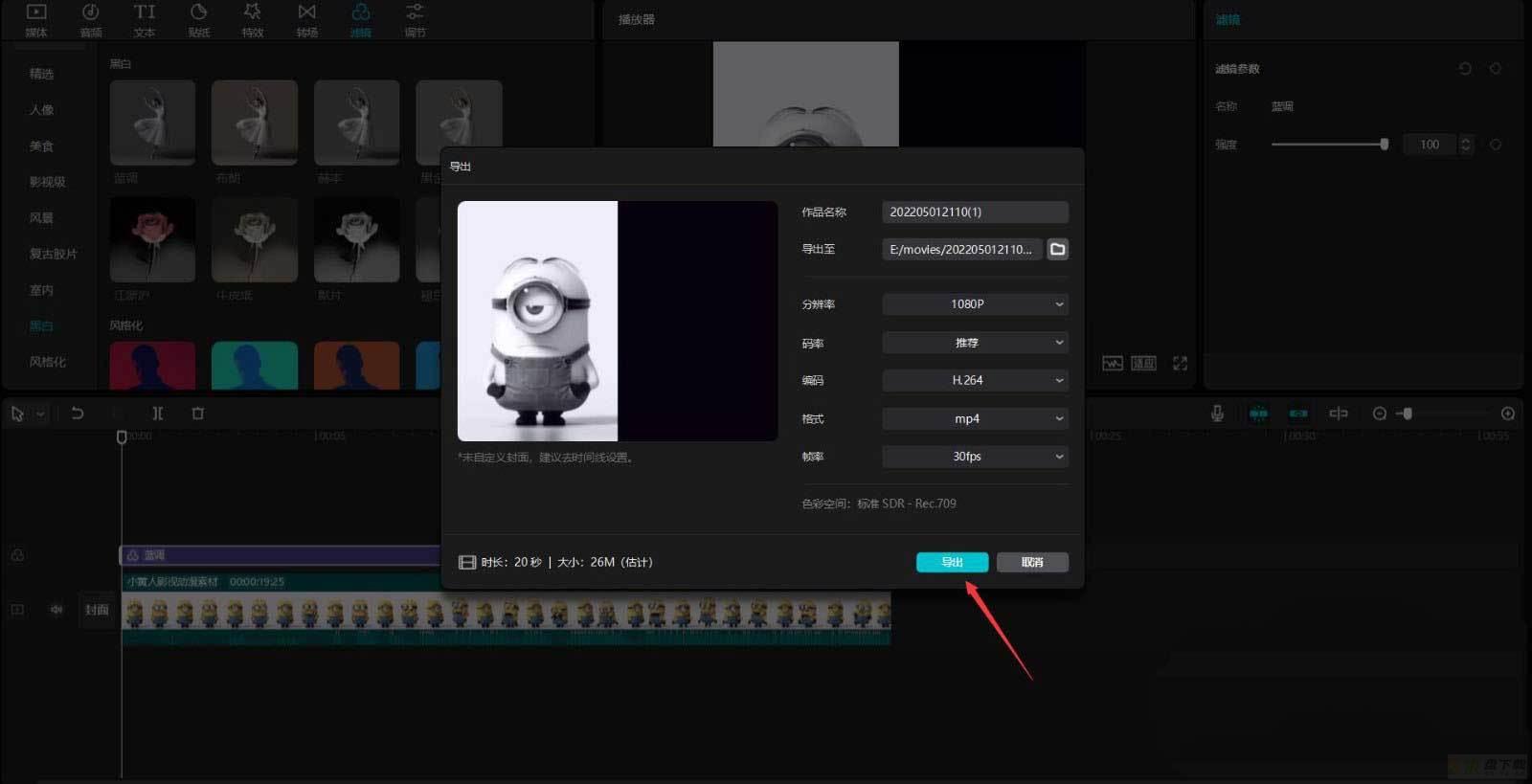Click the 导出至 path field E:/movies/...

961,249
